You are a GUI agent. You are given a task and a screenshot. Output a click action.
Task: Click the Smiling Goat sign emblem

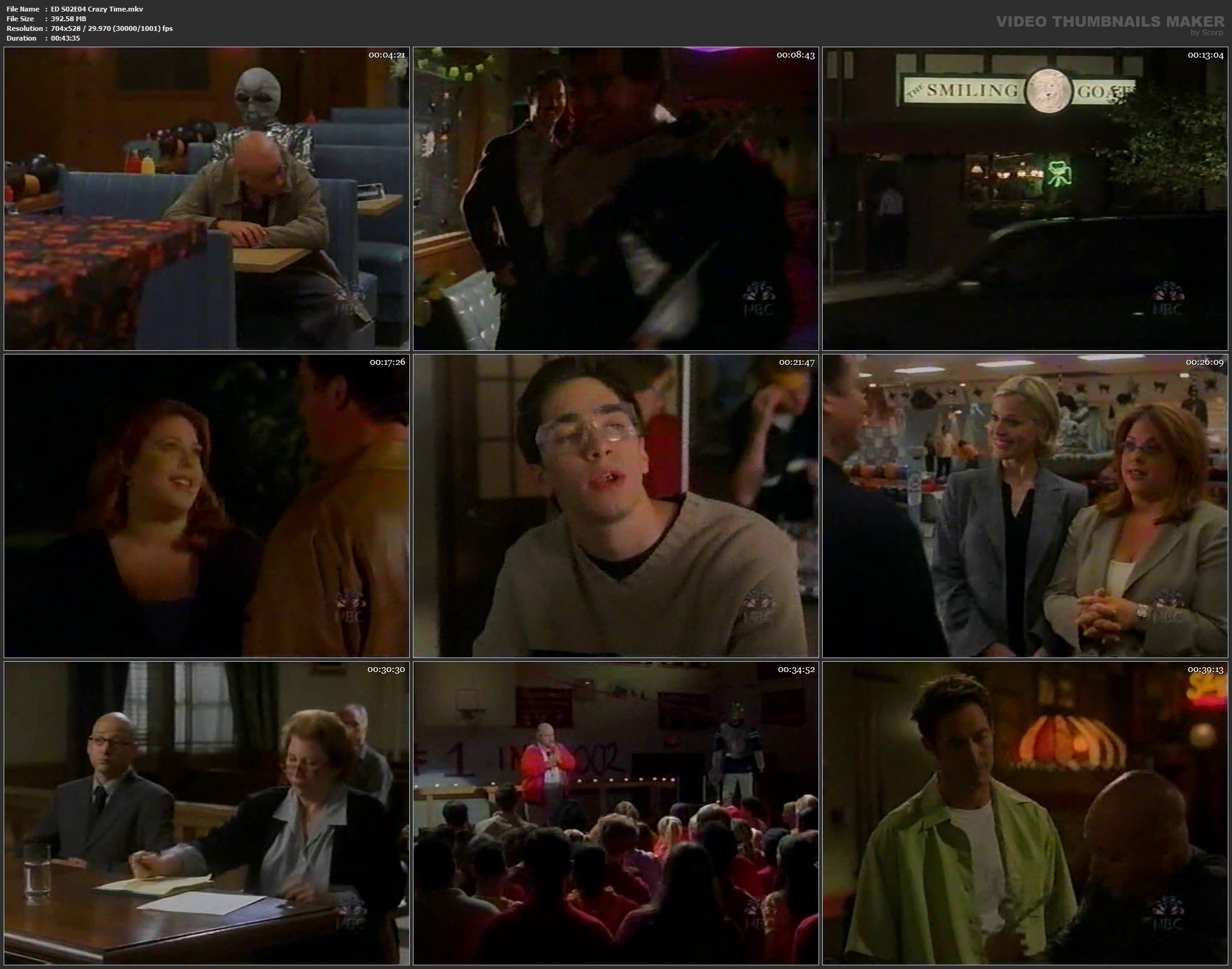click(1048, 90)
